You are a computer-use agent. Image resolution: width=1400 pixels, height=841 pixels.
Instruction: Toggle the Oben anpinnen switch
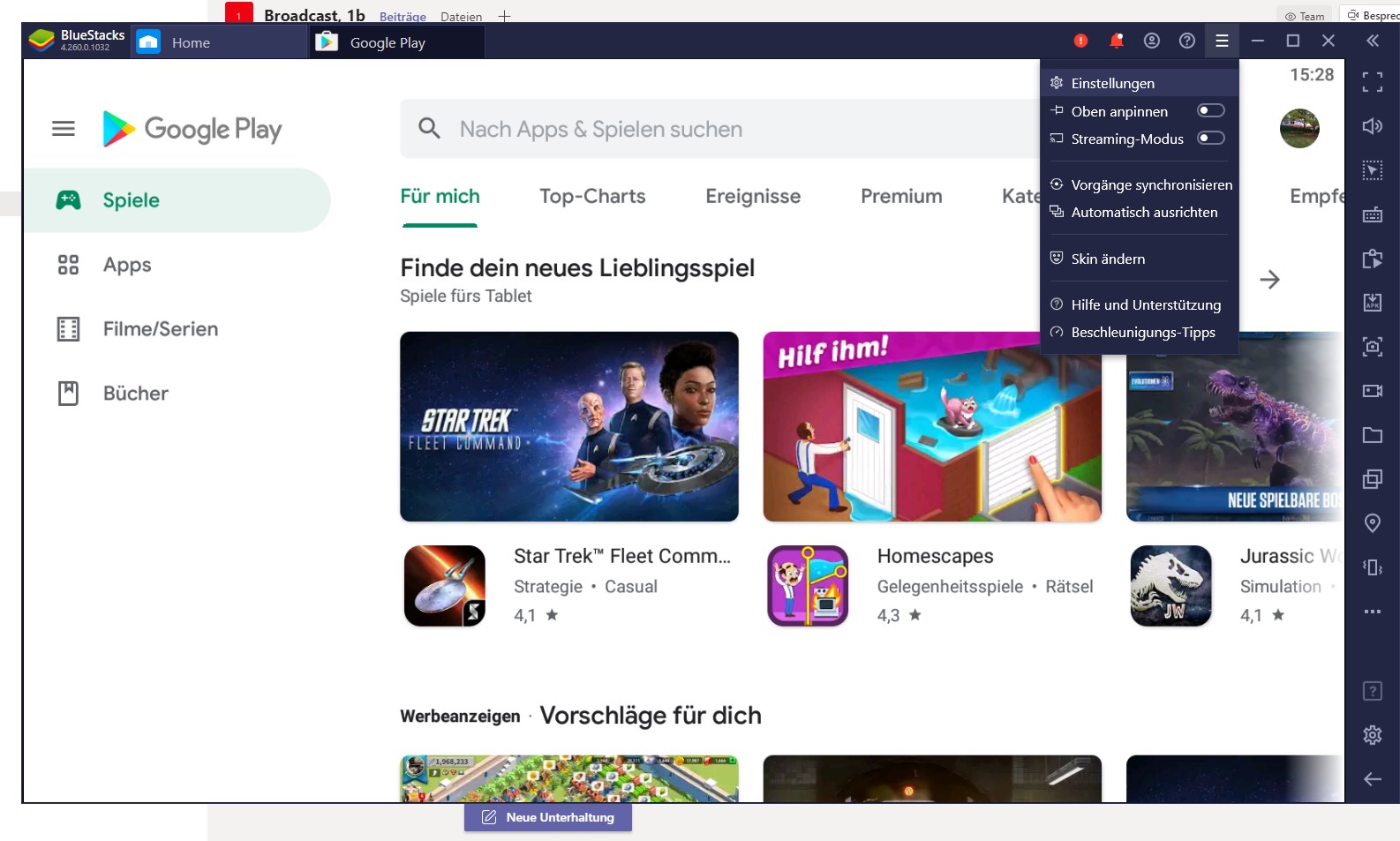click(x=1210, y=110)
